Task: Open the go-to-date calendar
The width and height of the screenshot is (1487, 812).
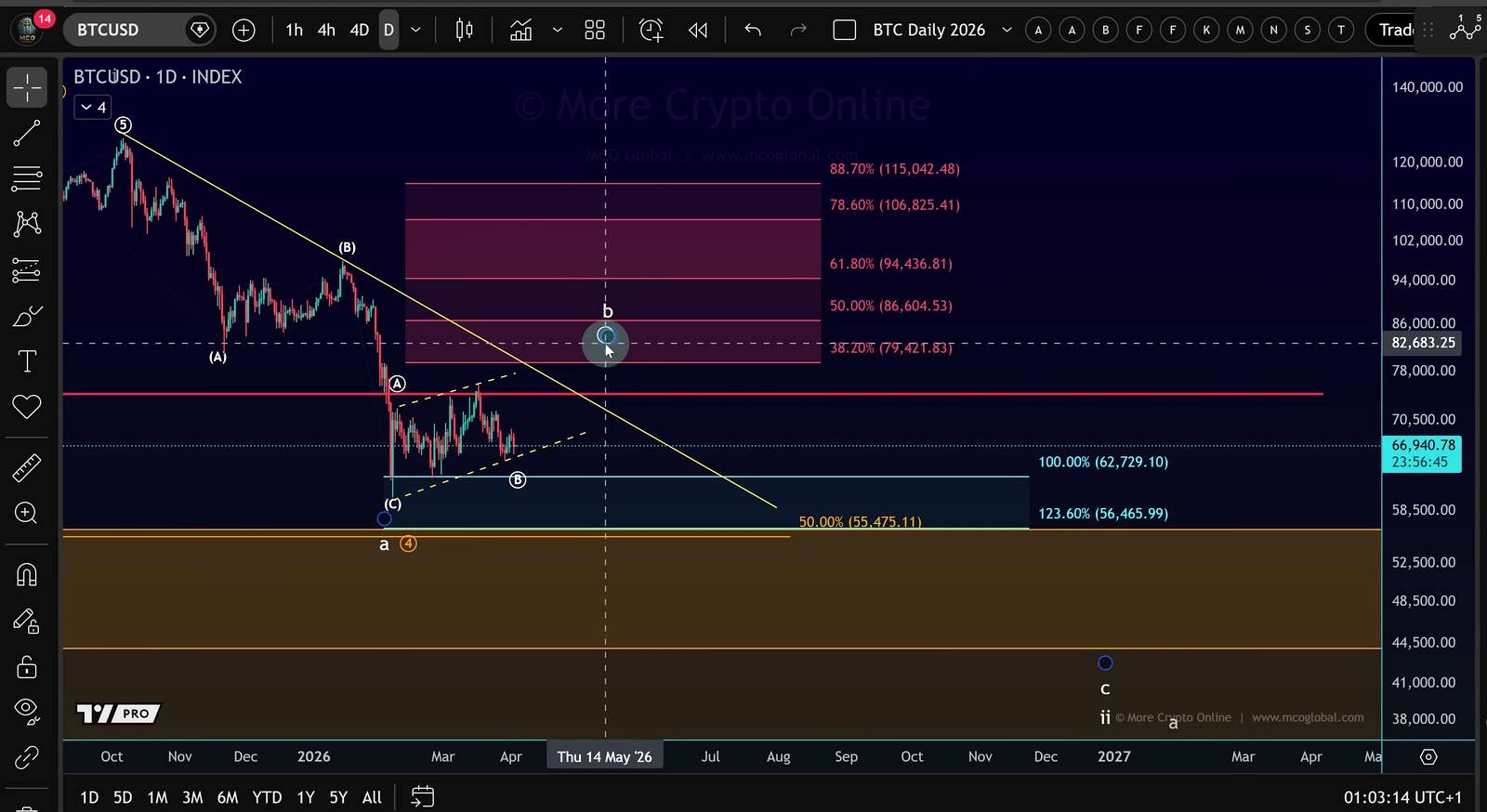Action: point(423,797)
